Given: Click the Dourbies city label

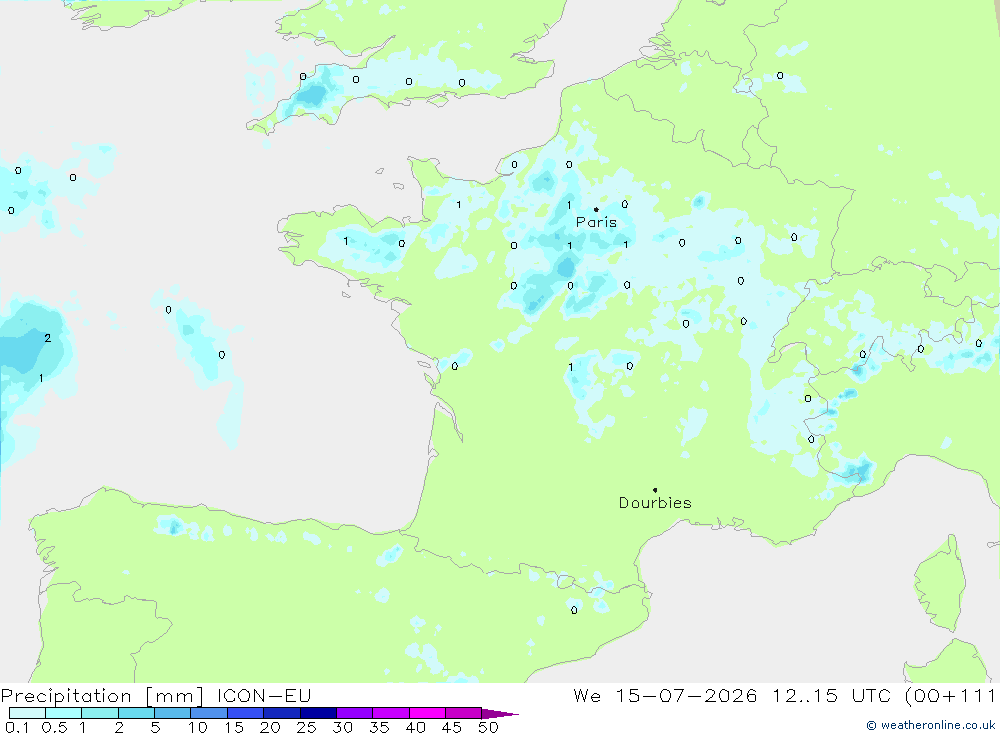Looking at the screenshot, I should coord(655,503).
